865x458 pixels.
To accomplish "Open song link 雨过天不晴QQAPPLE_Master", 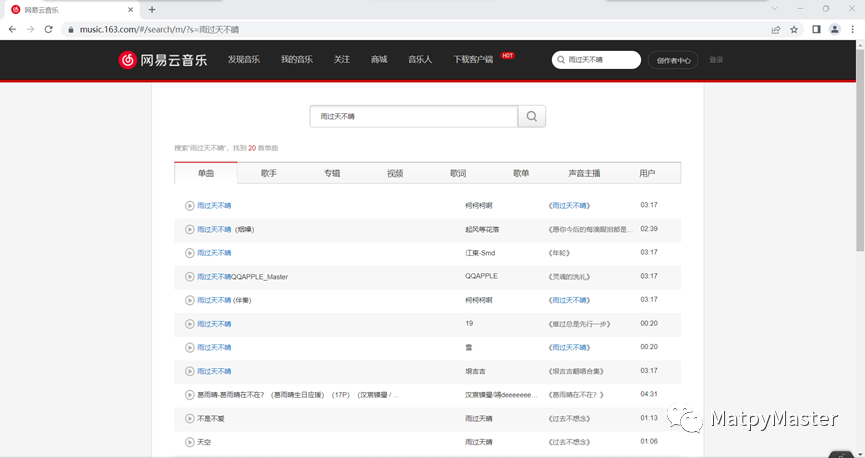I will [243, 277].
